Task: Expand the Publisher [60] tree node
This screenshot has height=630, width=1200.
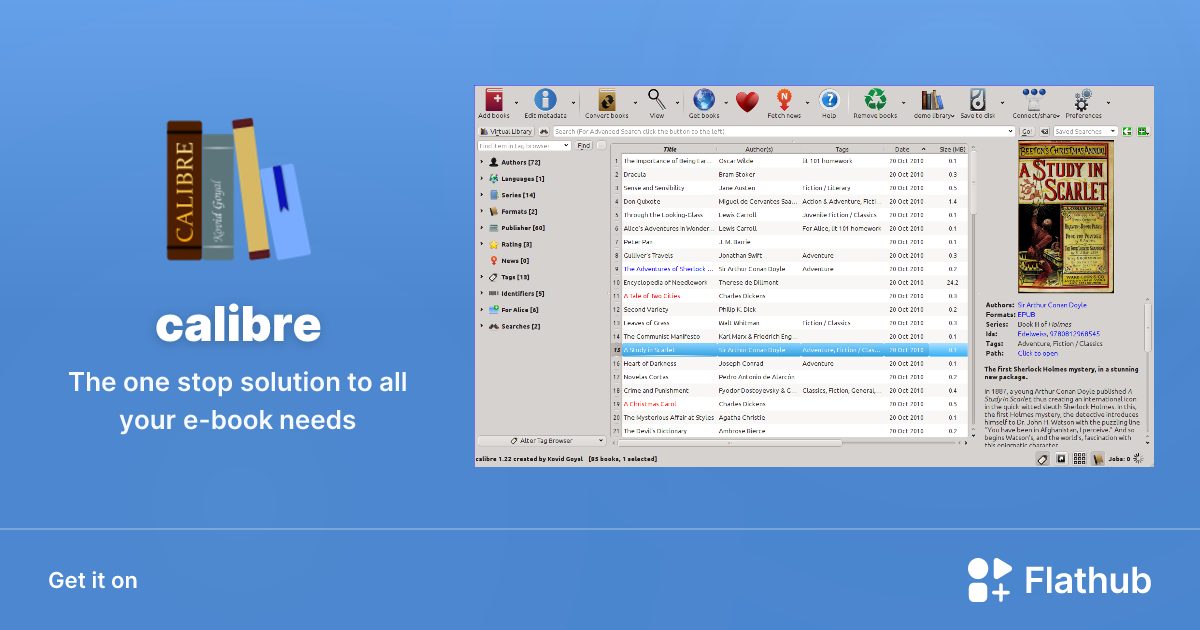Action: click(x=482, y=228)
